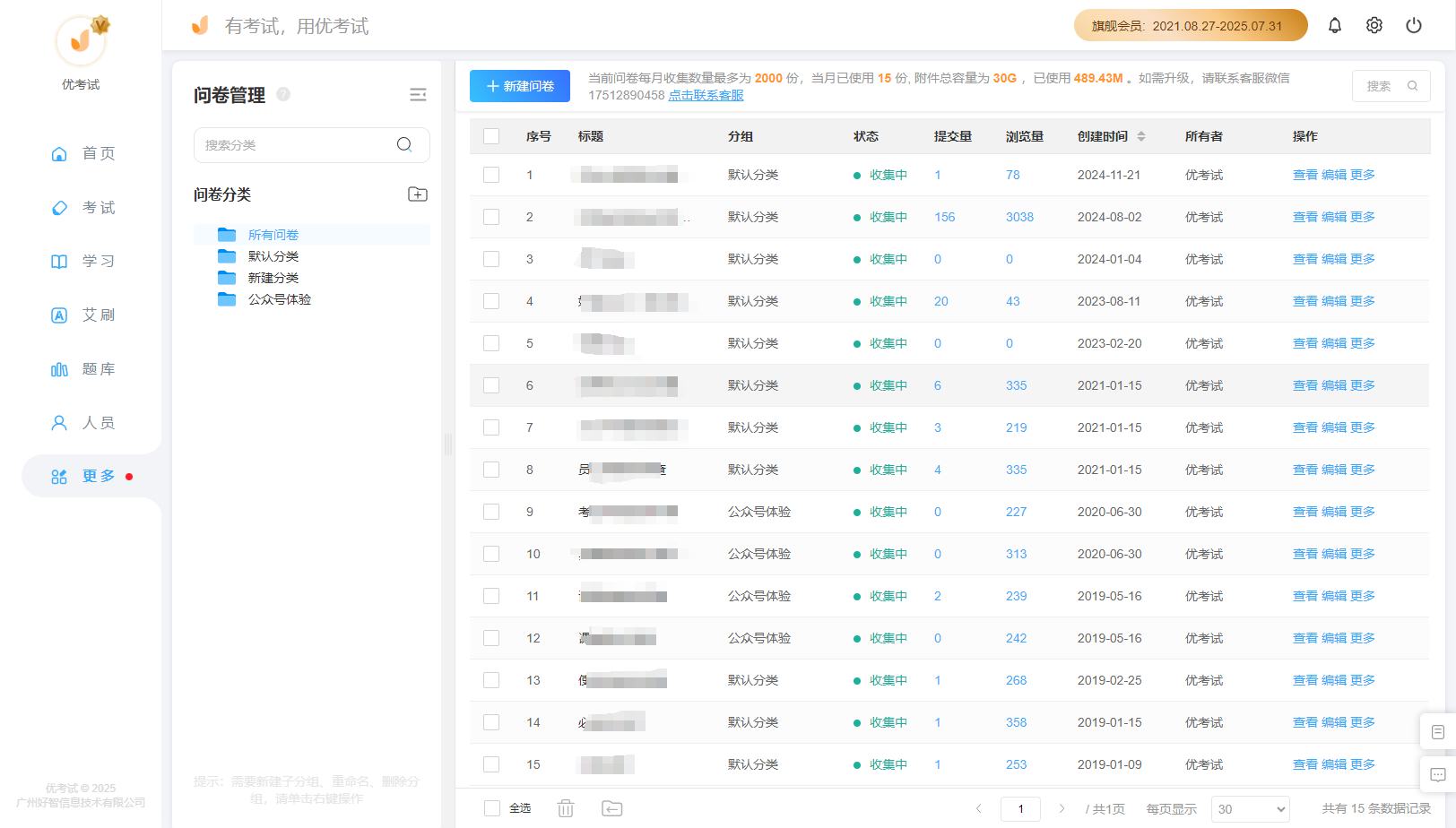Click the 旗舰会员 membership badge

(x=1191, y=25)
